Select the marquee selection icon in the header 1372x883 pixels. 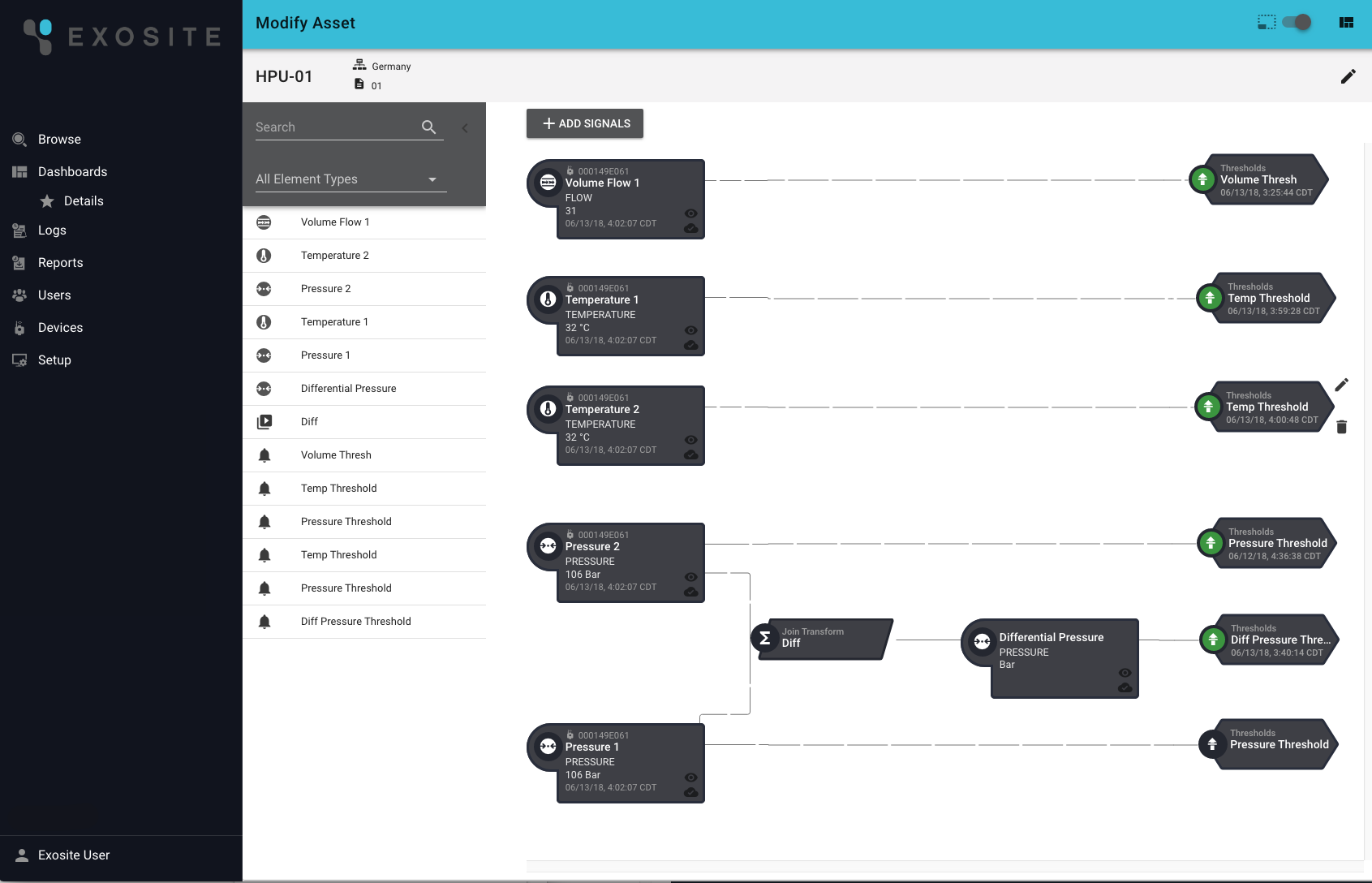click(1267, 22)
